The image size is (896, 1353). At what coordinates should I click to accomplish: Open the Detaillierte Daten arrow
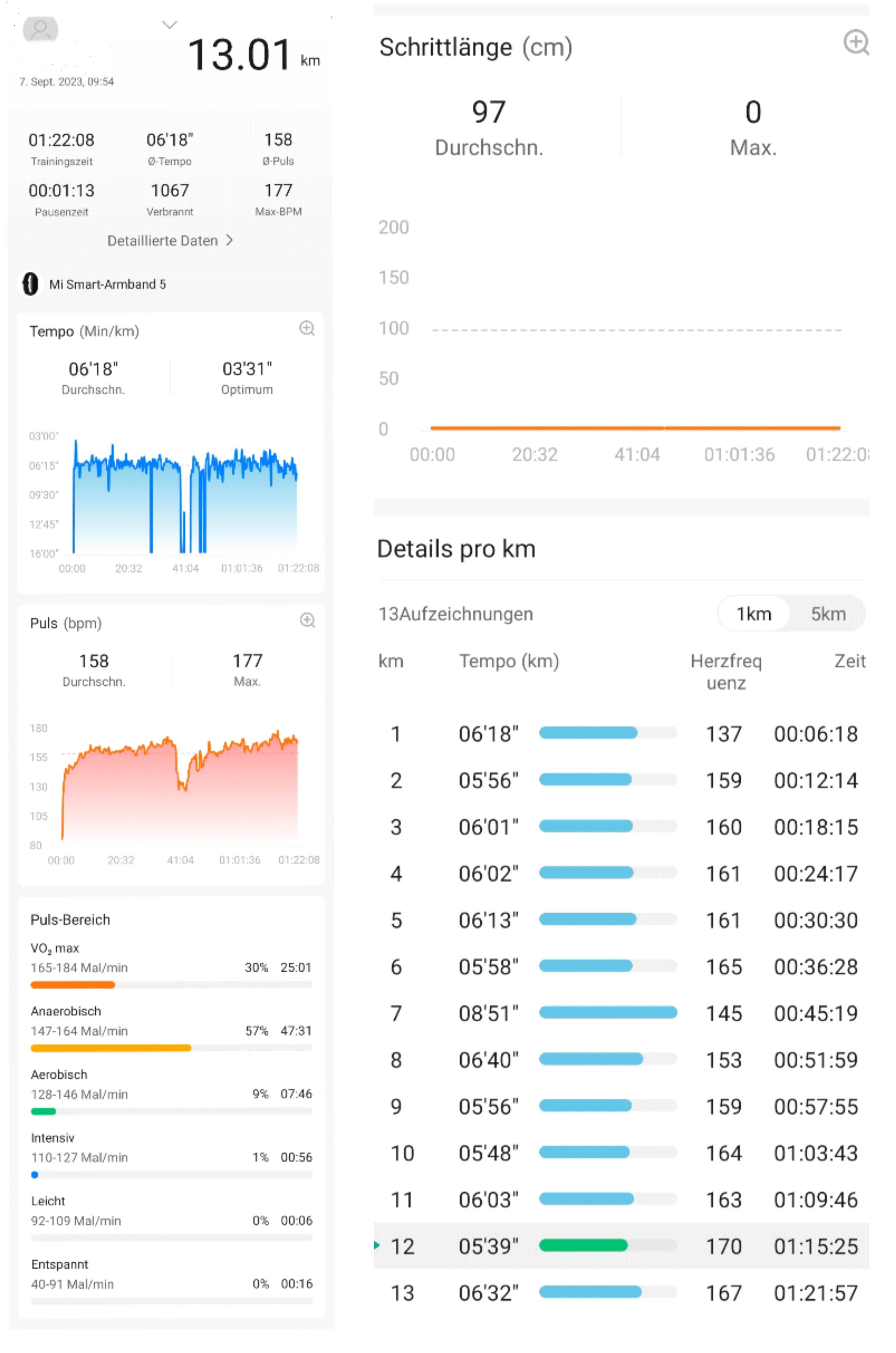click(x=229, y=240)
